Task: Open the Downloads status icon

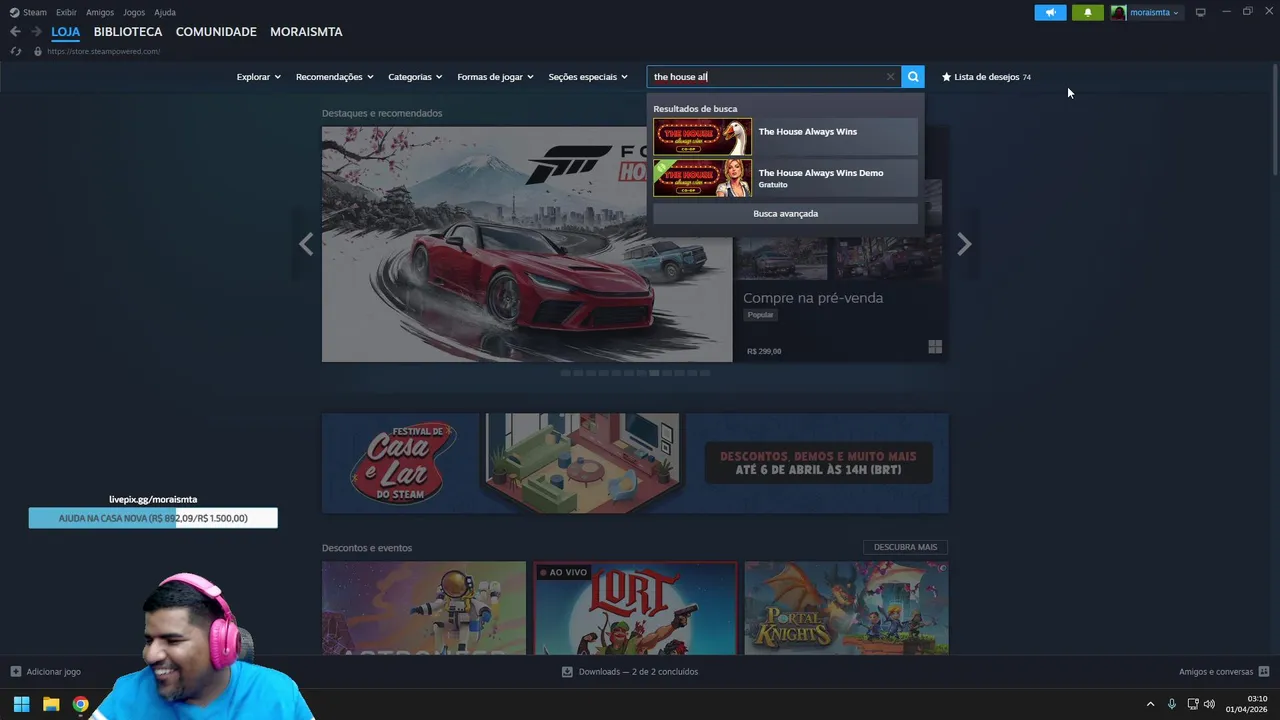Action: tap(567, 672)
